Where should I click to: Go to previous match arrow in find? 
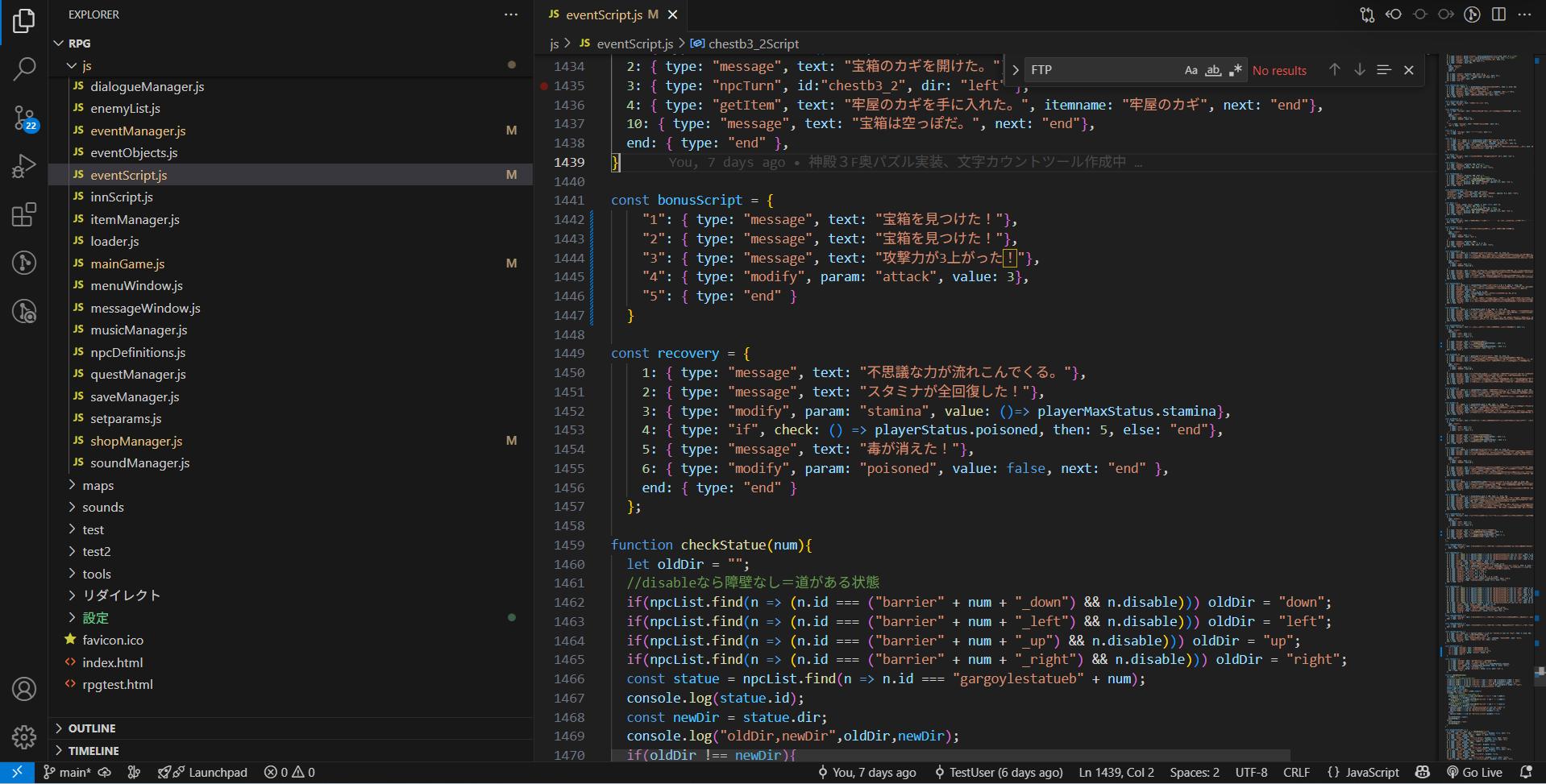pos(1335,70)
